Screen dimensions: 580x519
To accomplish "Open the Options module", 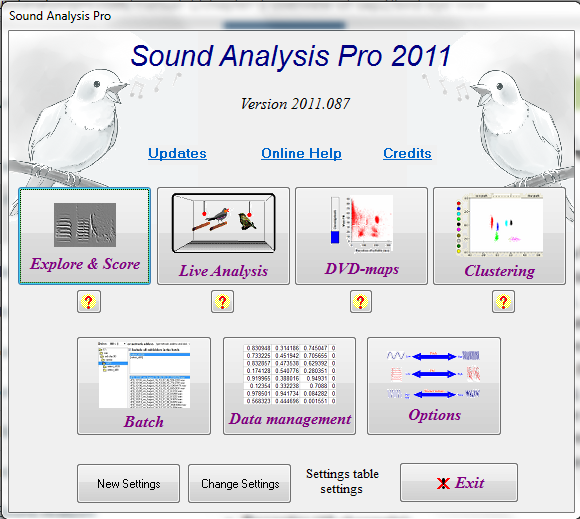I will pos(434,386).
